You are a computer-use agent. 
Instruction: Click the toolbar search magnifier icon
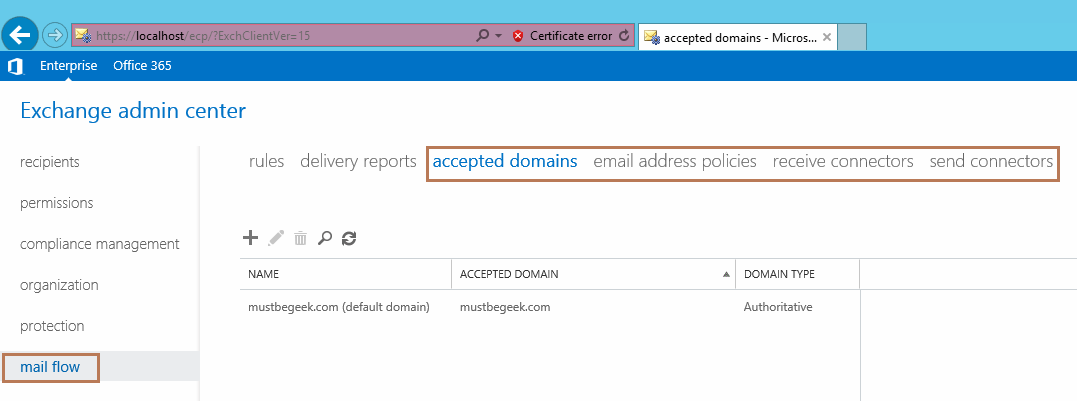[x=325, y=238]
